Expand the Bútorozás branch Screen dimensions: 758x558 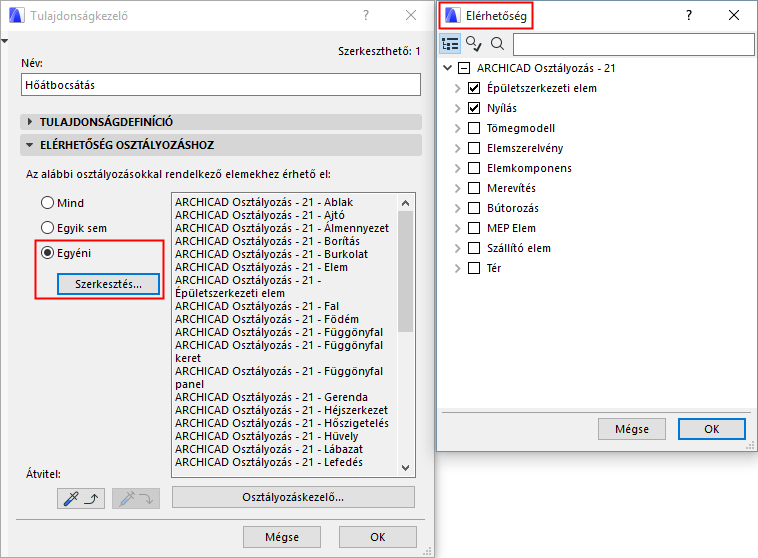457,208
